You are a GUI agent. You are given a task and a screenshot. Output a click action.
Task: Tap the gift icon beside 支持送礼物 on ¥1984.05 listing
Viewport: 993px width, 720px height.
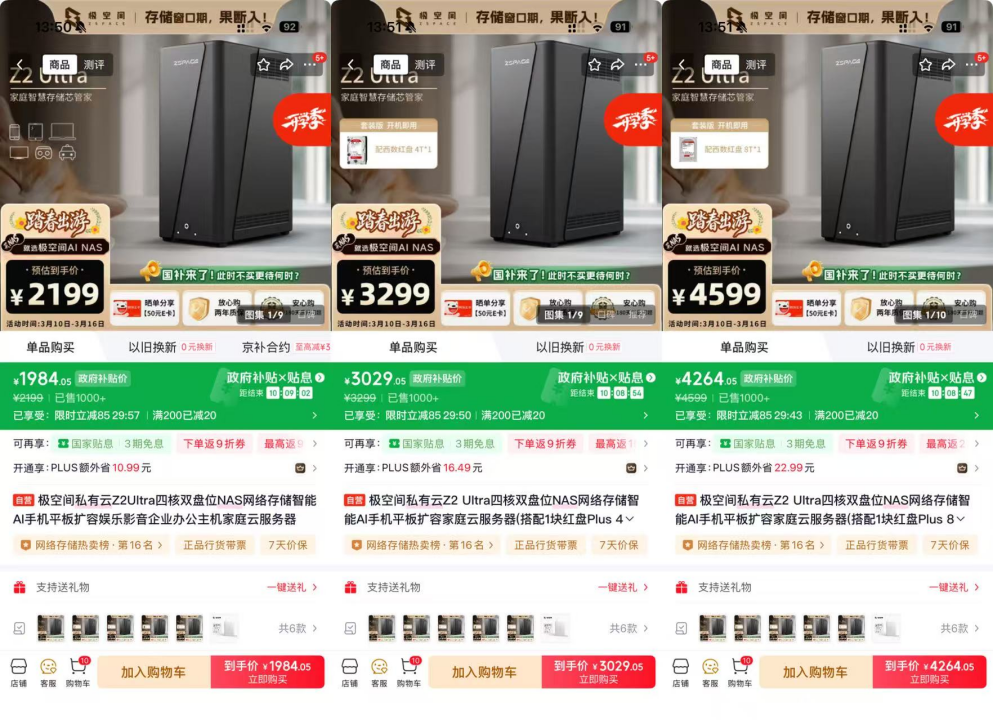click(x=20, y=588)
